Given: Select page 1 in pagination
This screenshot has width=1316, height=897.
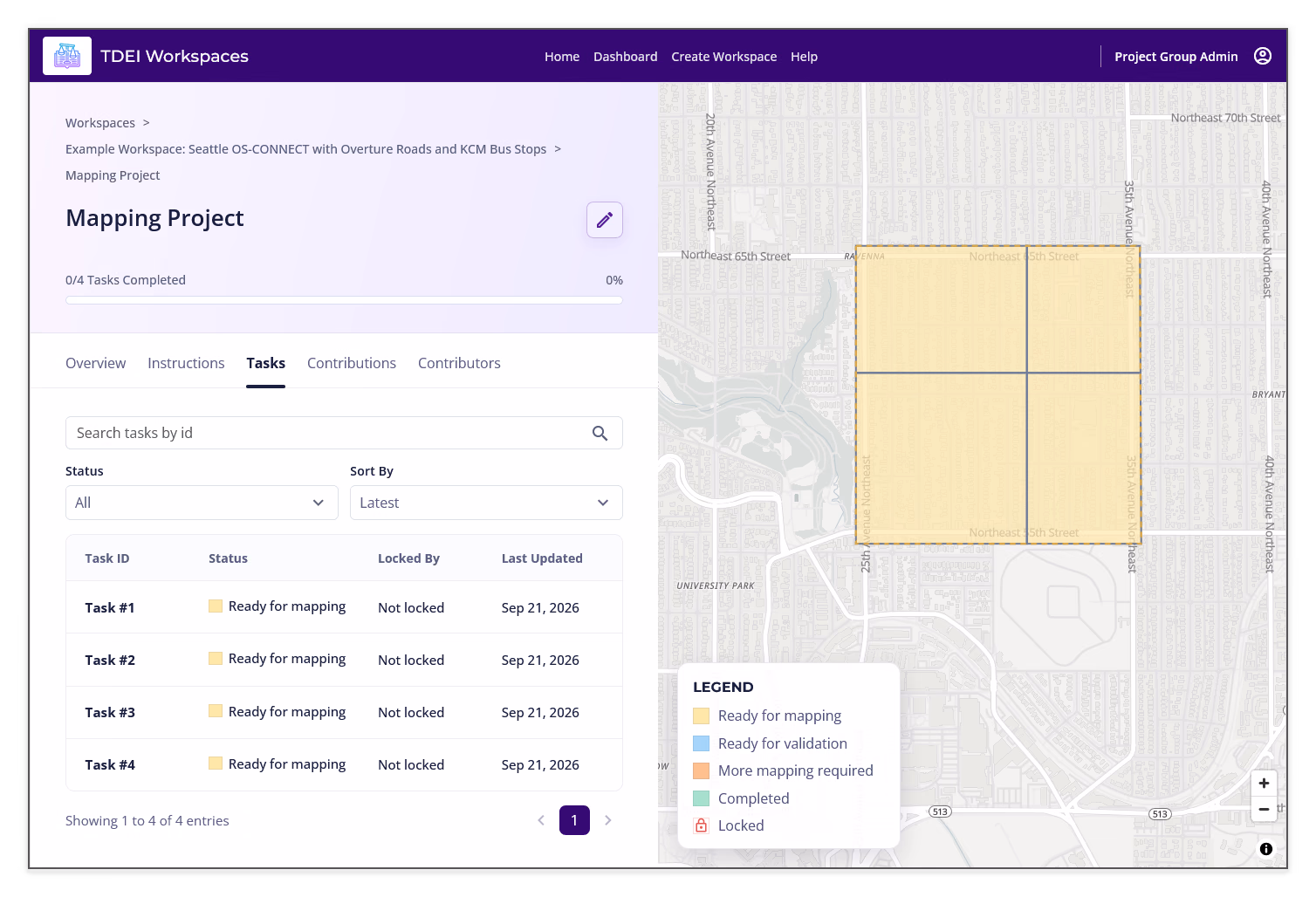Looking at the screenshot, I should (574, 820).
